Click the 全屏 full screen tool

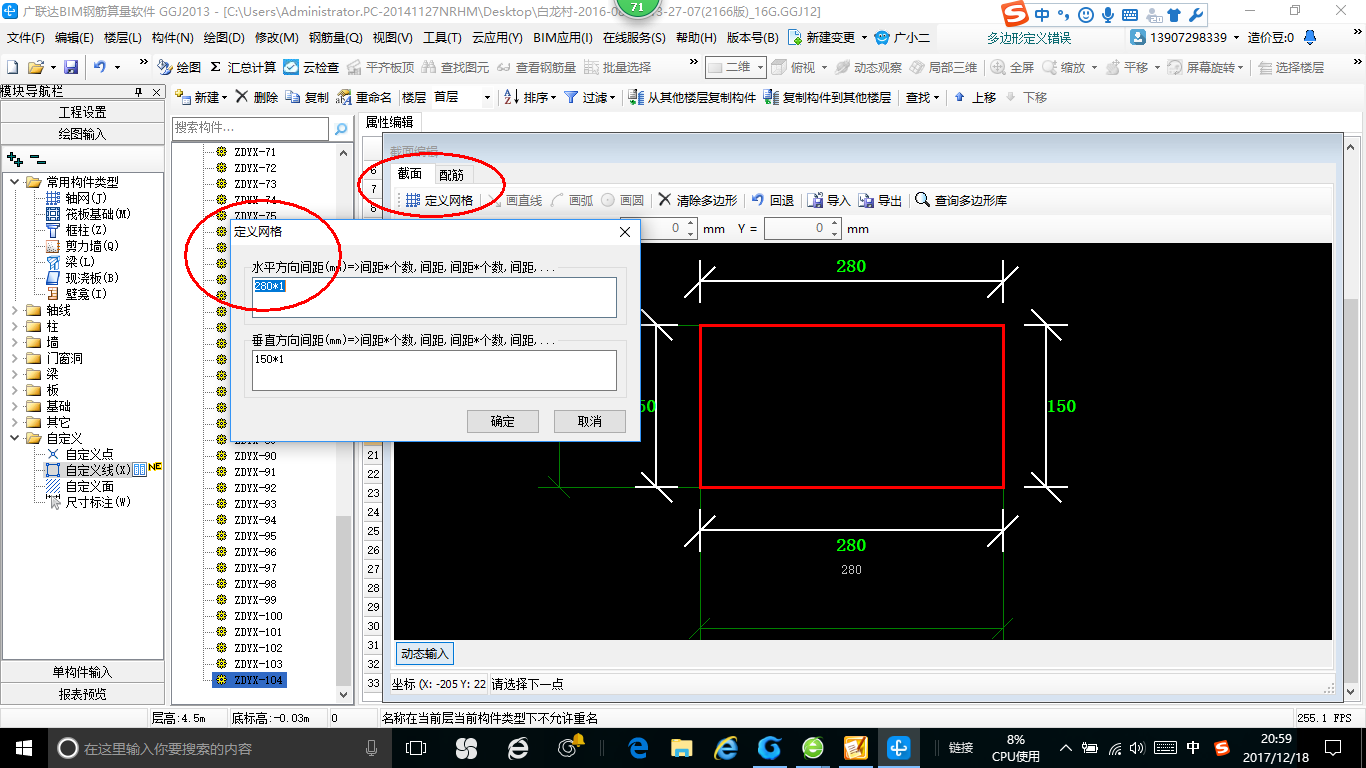(1013, 67)
